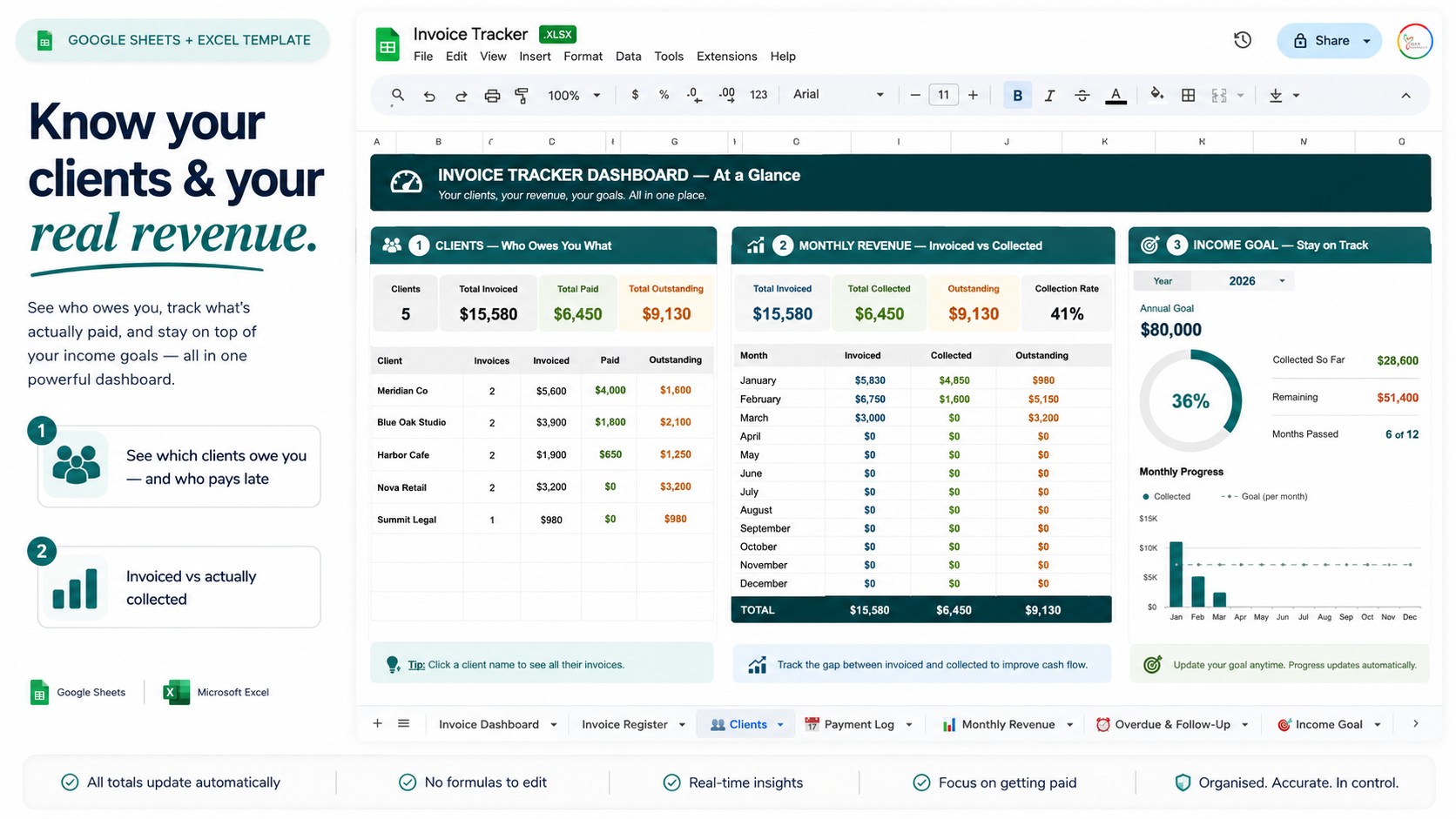Click the vertical align icon
Image resolution: width=1456 pixels, height=819 pixels.
click(x=1276, y=96)
